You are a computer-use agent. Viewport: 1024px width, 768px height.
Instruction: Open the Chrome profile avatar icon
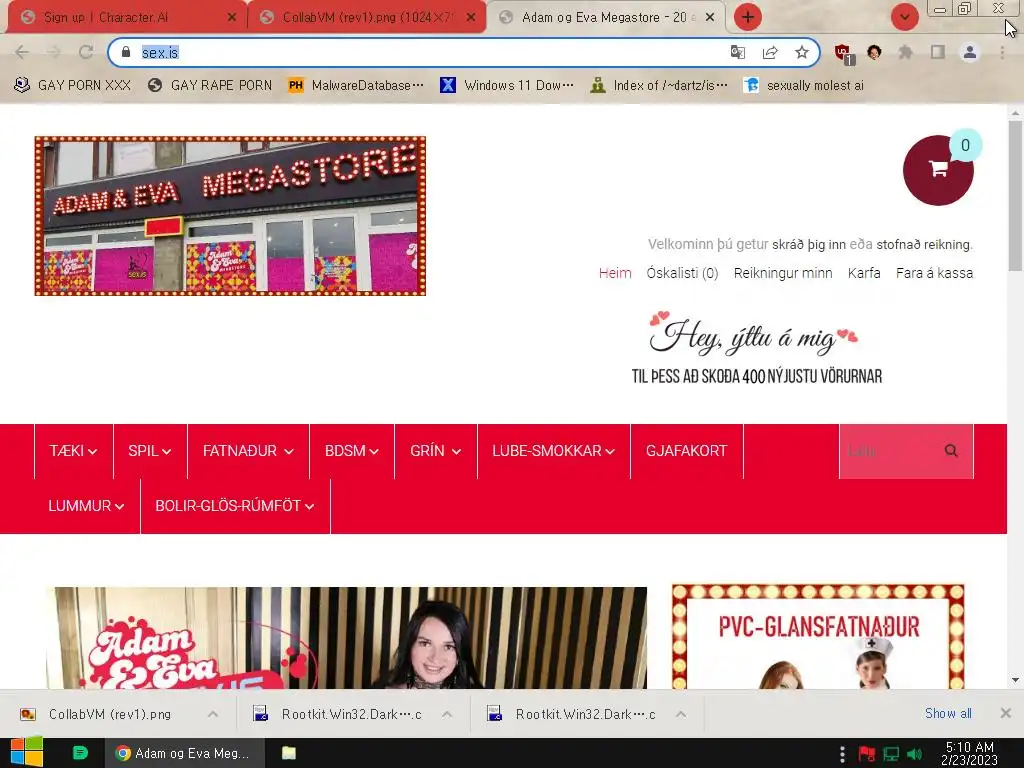point(970,52)
